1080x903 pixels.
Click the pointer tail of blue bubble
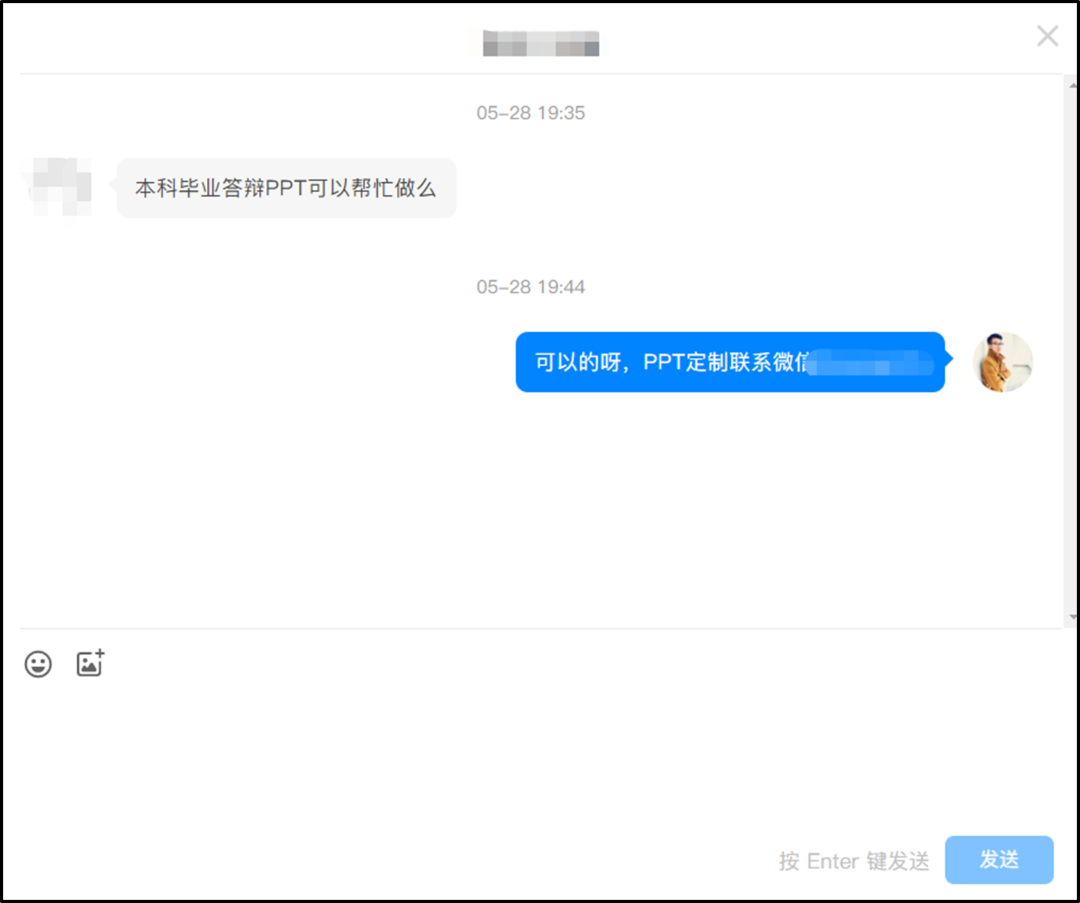[948, 358]
